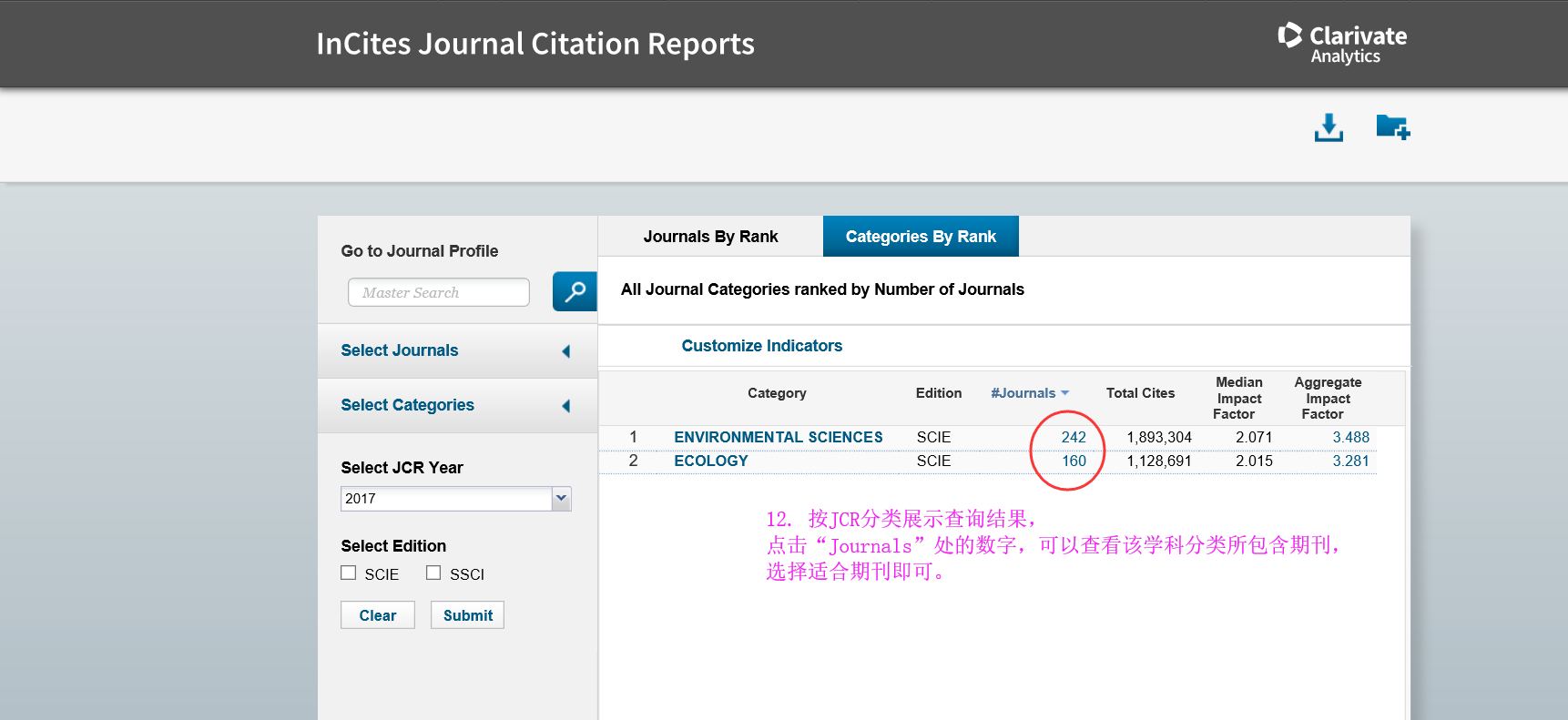Click the Aggregate Impact Factor header

coord(1328,398)
